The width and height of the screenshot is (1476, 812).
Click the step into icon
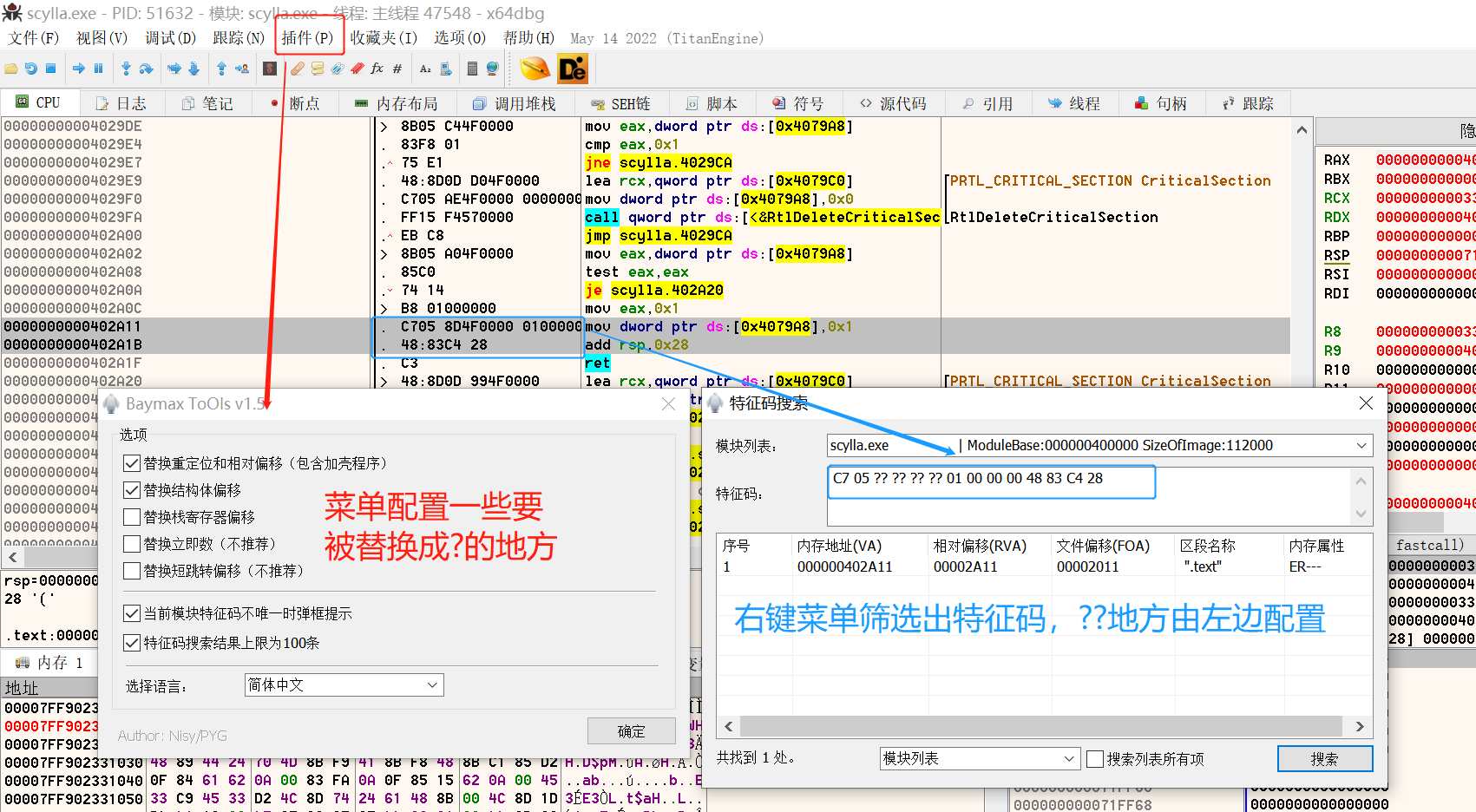pos(127,69)
